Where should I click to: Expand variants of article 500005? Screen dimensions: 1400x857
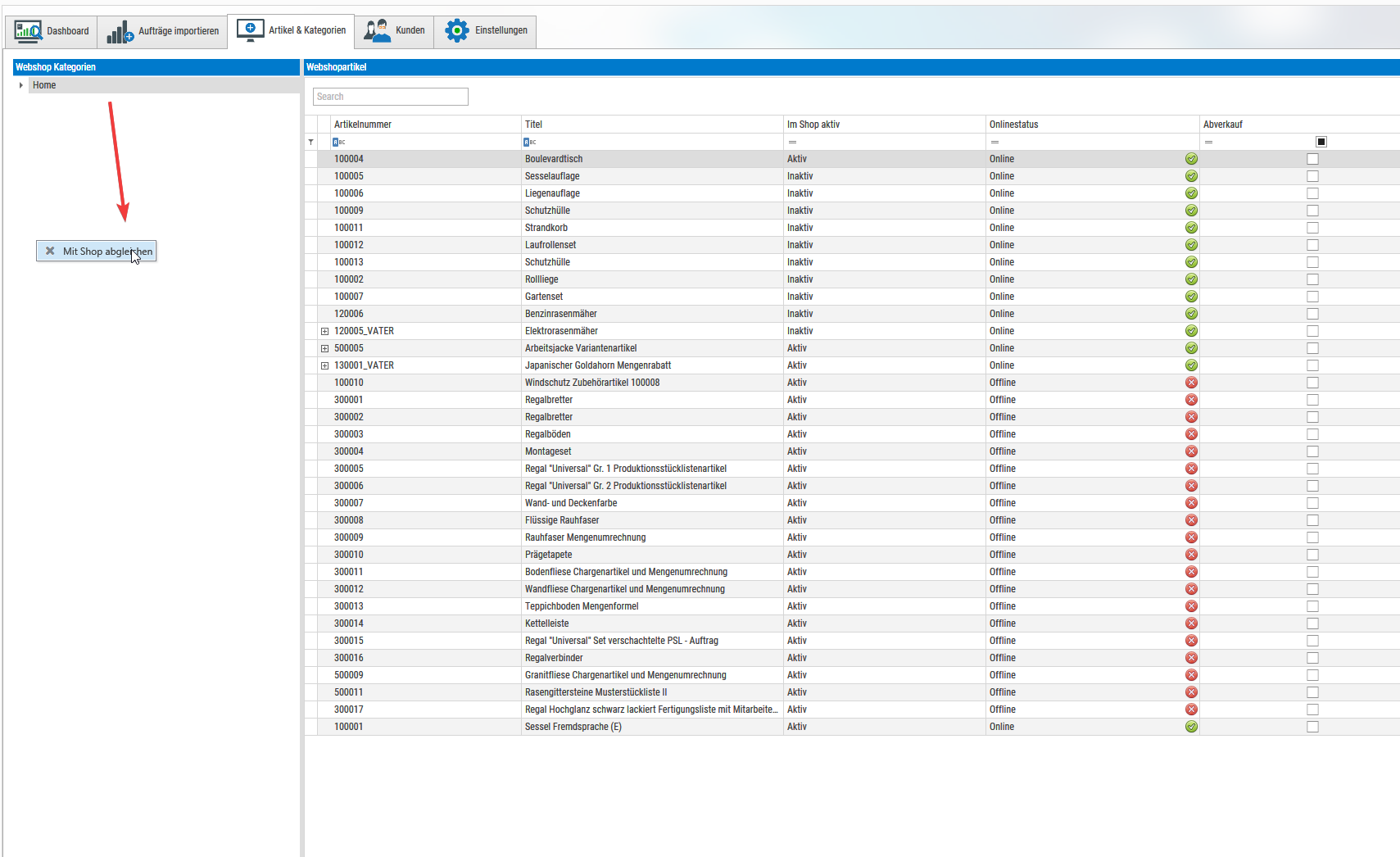[324, 348]
